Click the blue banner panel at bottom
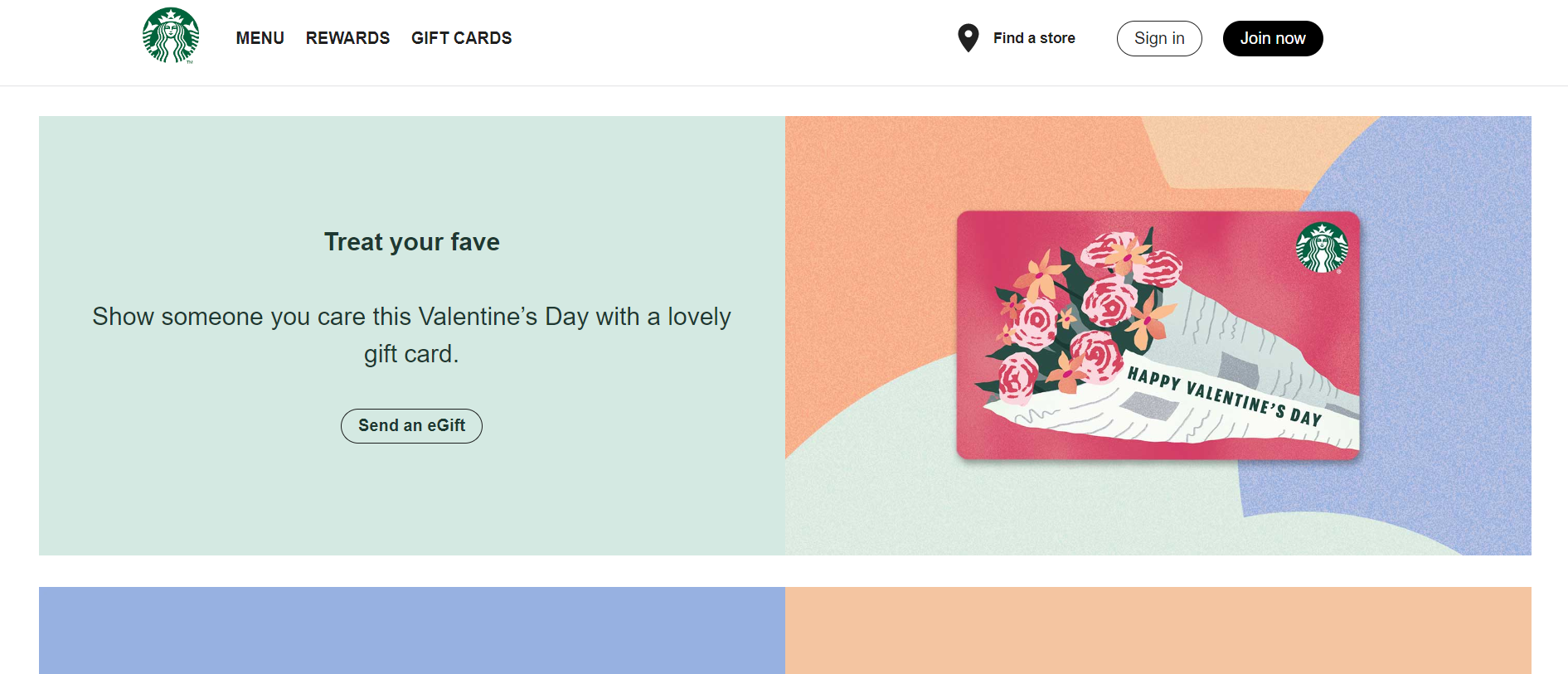The width and height of the screenshot is (1568, 674). 411,630
